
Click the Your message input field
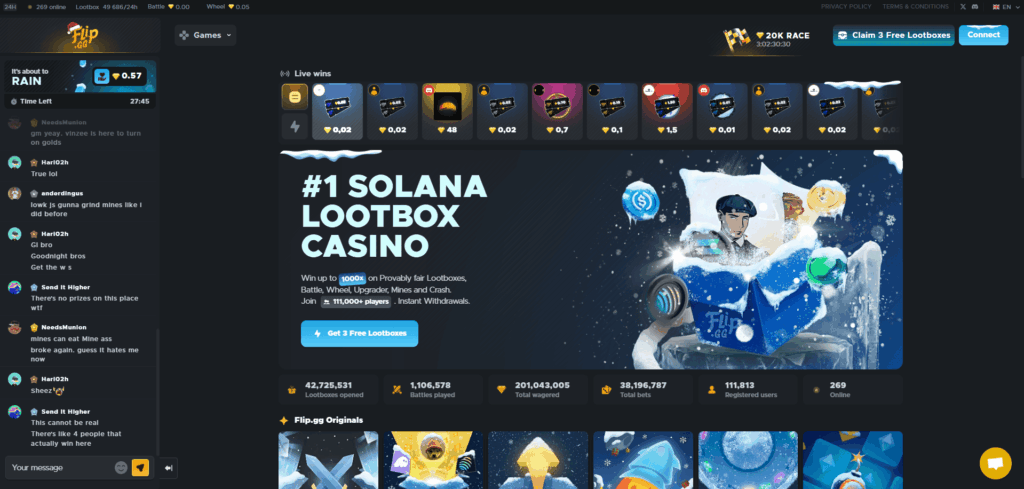click(62, 467)
